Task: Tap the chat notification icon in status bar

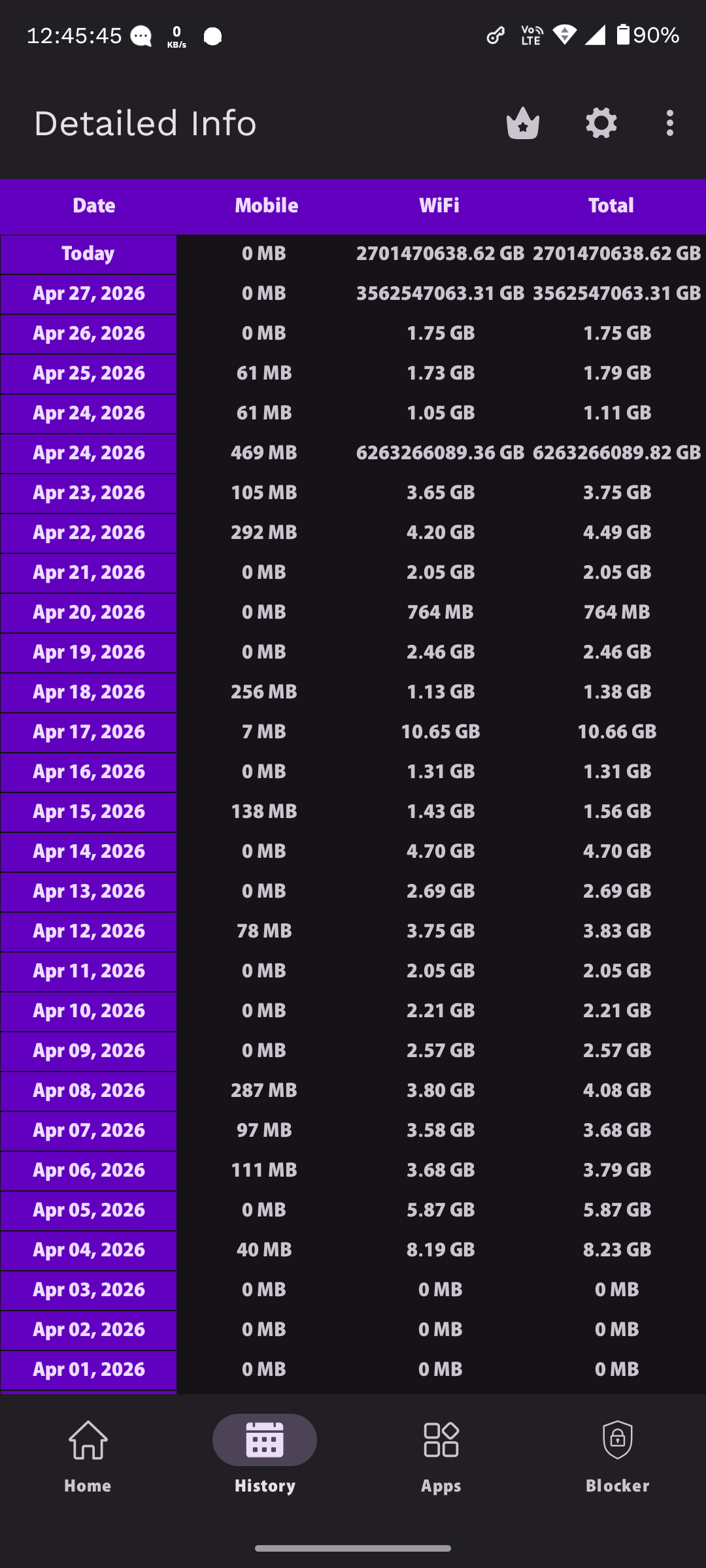Action: (x=141, y=36)
